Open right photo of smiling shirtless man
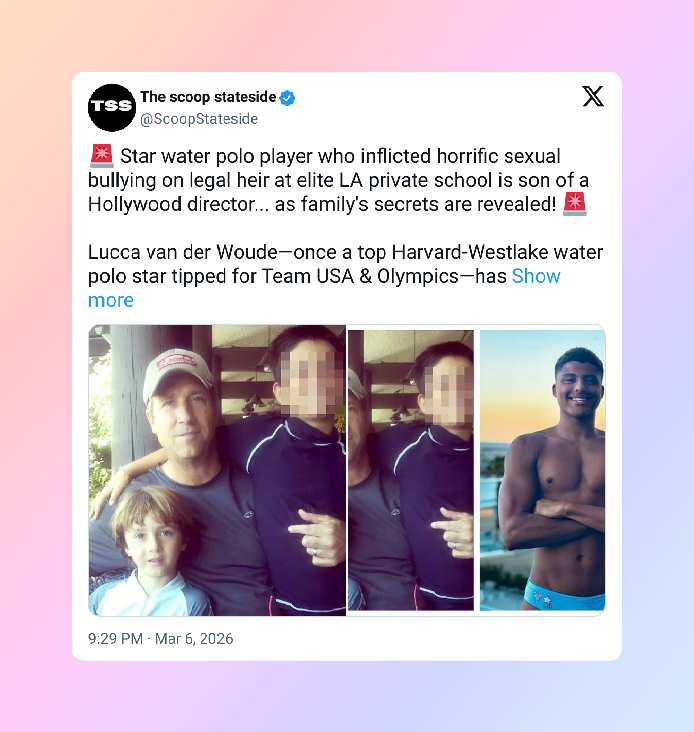This screenshot has width=694, height=732. (x=542, y=470)
